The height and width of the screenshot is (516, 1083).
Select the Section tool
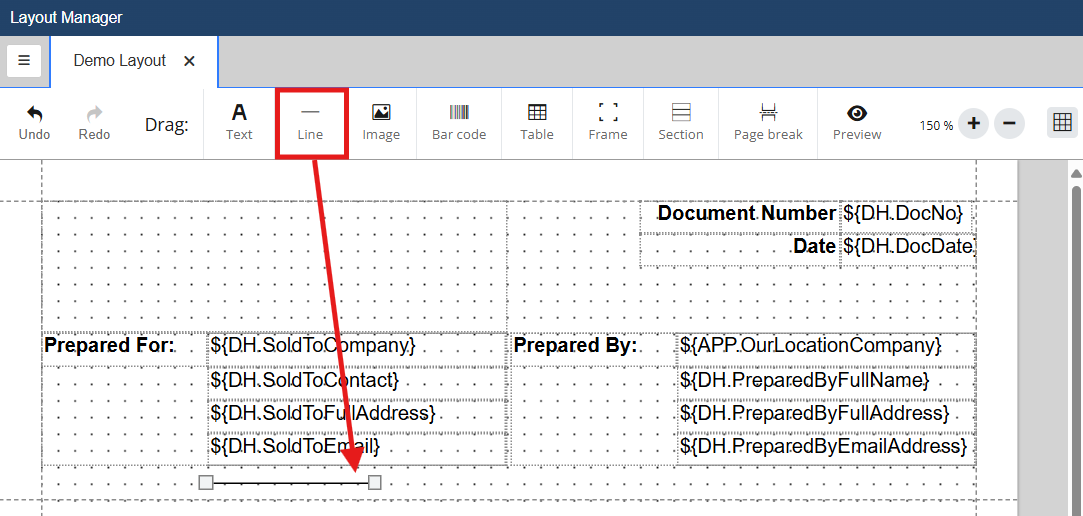tap(681, 122)
